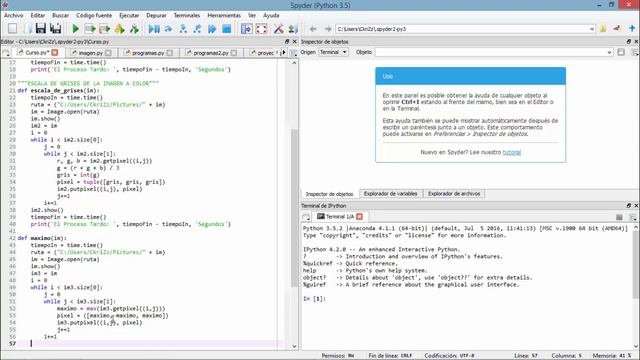
Task: Open the IPython console options menu
Action: click(633, 217)
